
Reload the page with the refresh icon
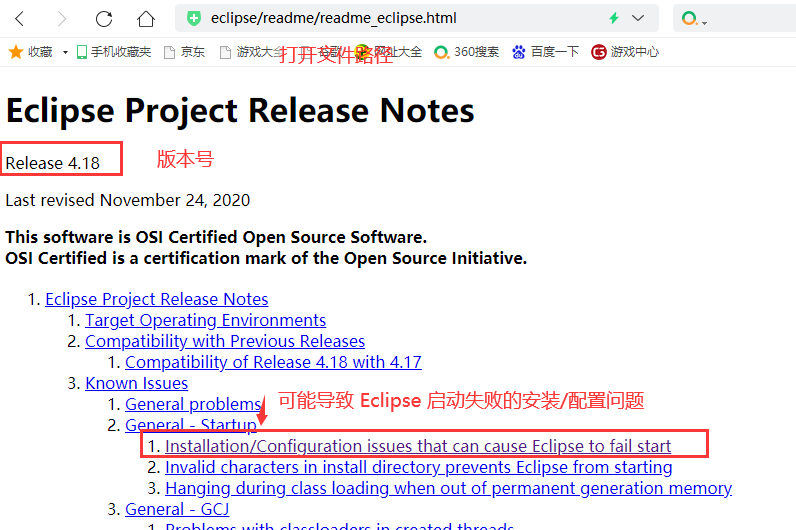[x=104, y=19]
